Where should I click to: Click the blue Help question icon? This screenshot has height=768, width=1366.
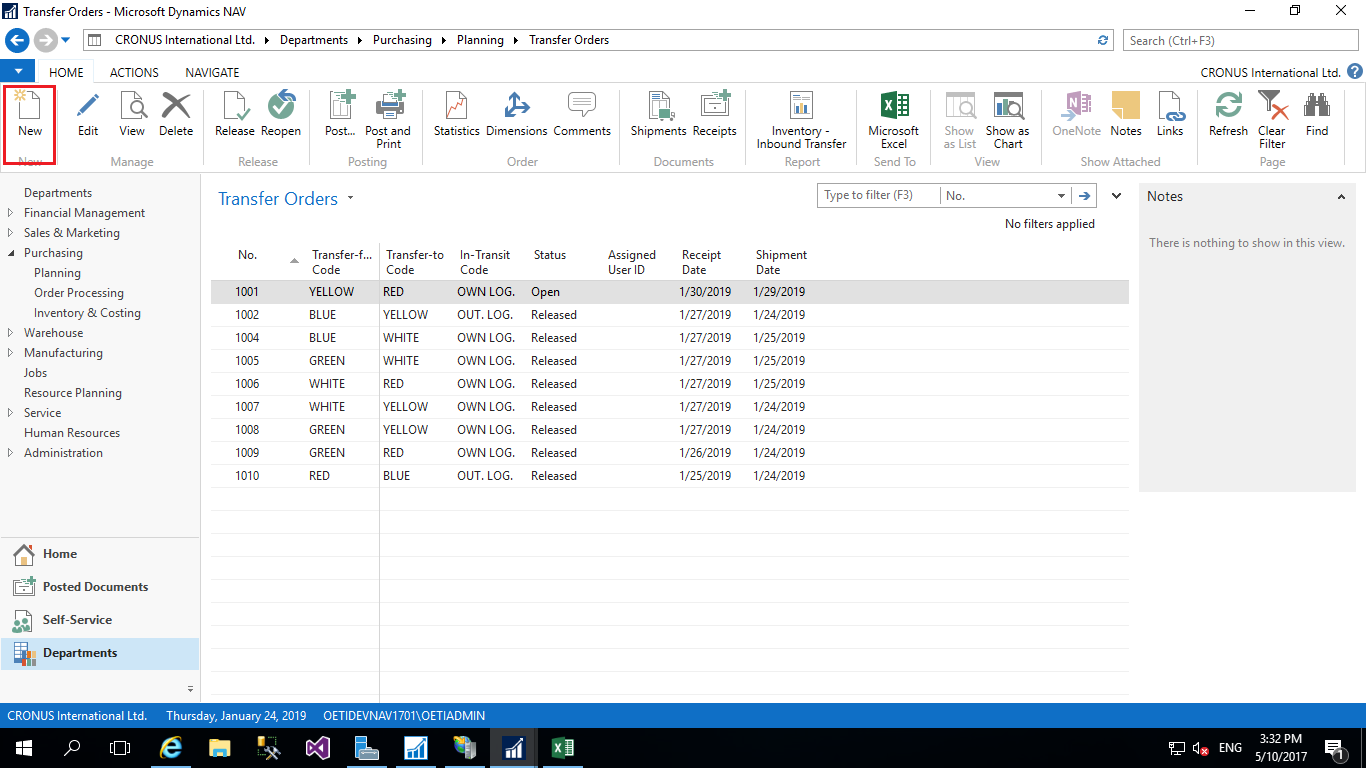1355,72
